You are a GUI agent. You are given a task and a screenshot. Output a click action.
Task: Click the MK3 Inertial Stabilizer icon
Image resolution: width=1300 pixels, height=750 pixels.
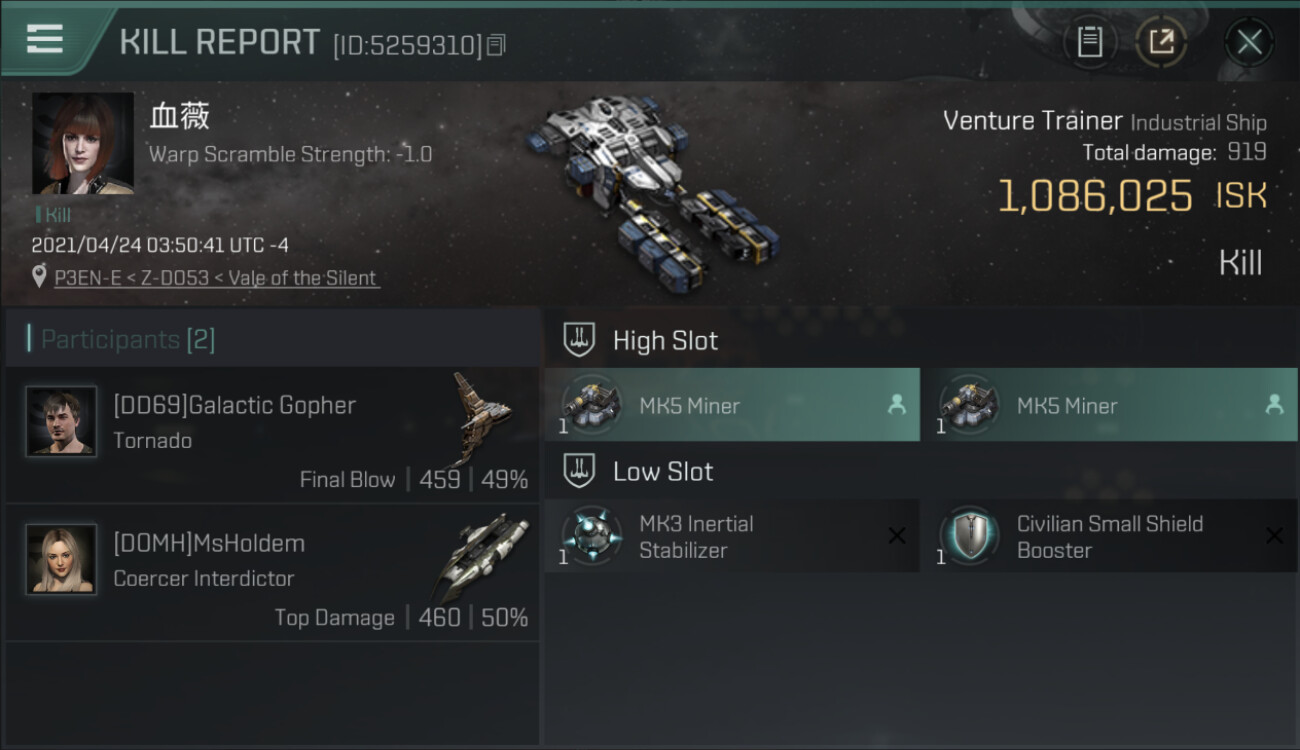(x=590, y=536)
